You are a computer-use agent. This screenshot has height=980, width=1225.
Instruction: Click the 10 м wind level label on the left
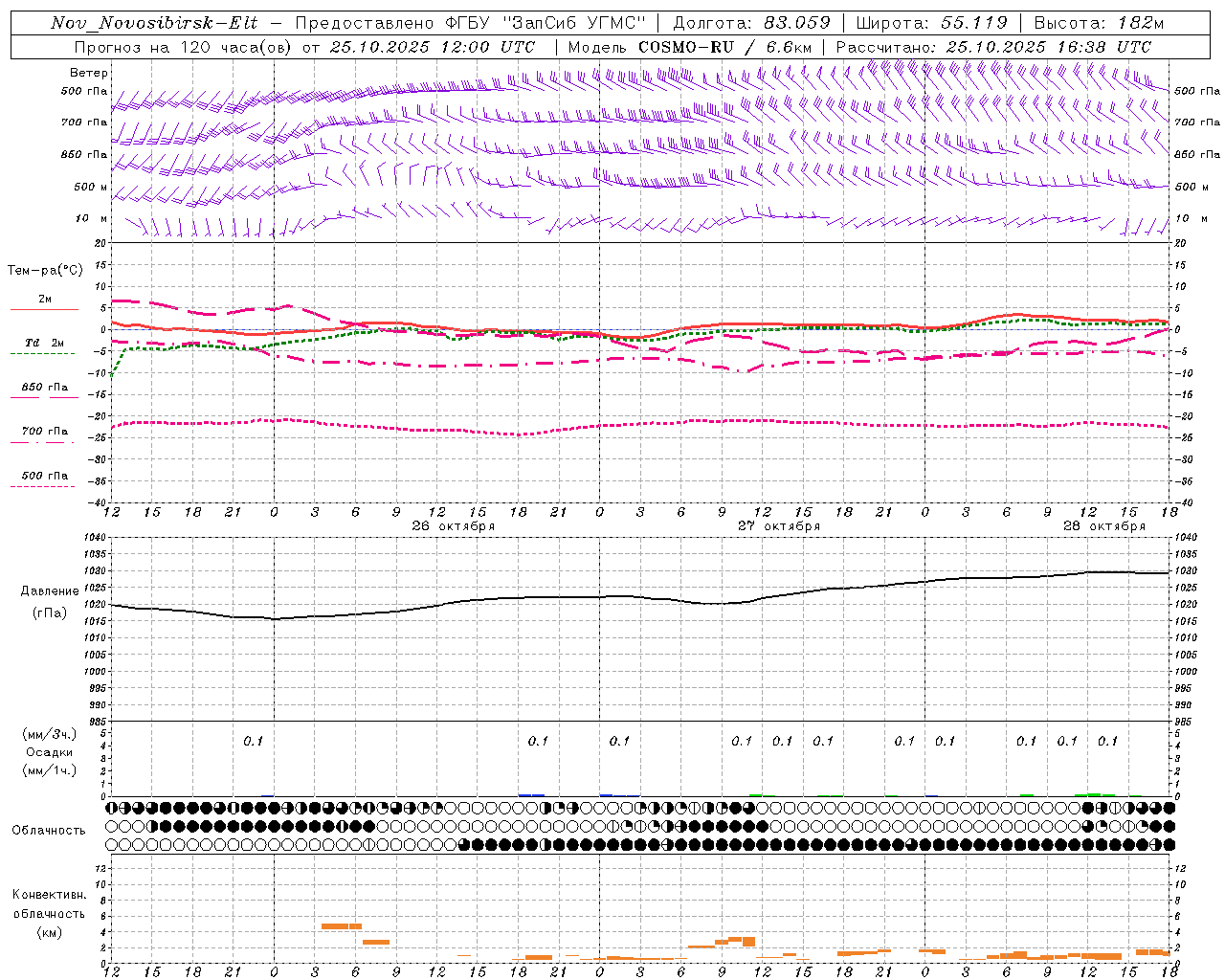pyautogui.click(x=91, y=218)
